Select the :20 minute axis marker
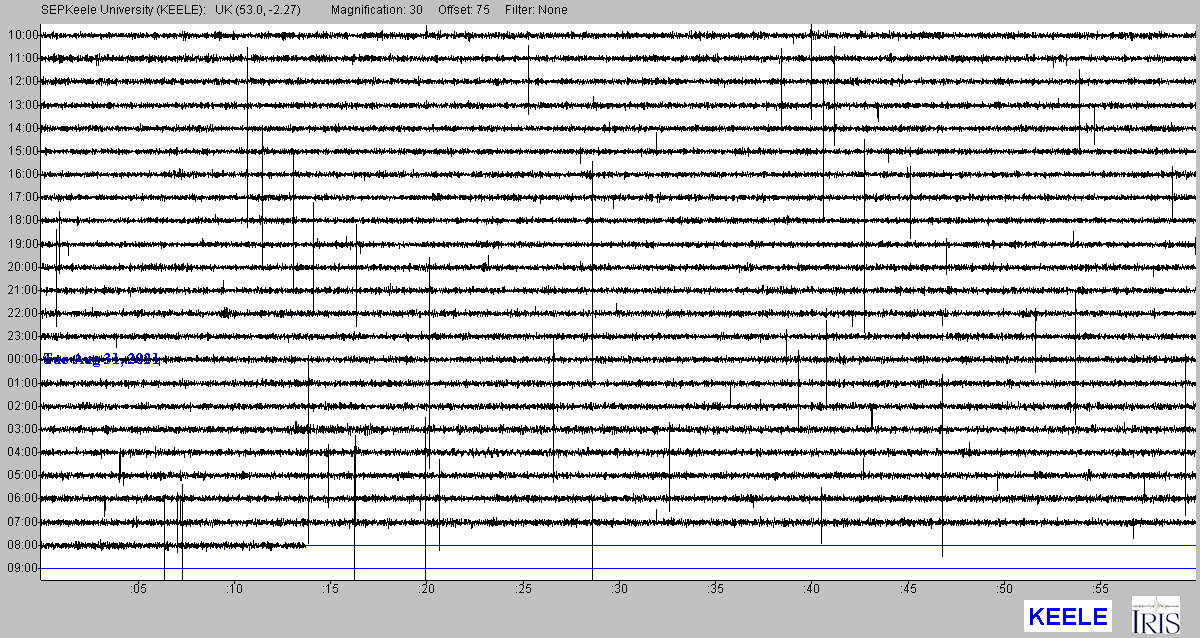This screenshot has width=1200, height=638. click(x=427, y=589)
